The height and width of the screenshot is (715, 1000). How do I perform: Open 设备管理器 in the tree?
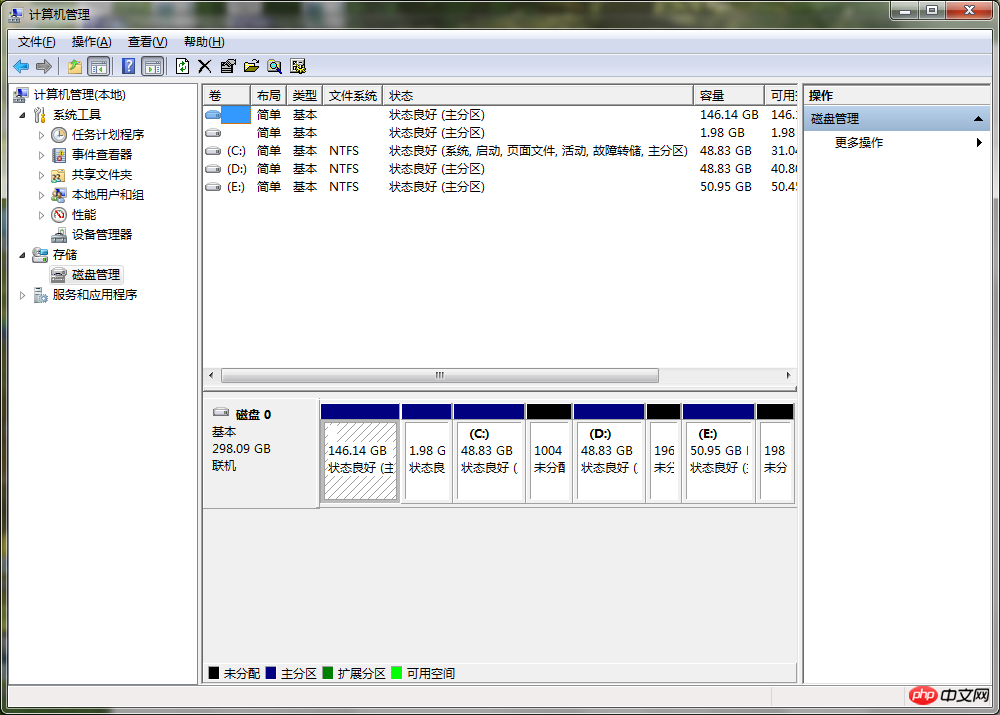pyautogui.click(x=101, y=235)
